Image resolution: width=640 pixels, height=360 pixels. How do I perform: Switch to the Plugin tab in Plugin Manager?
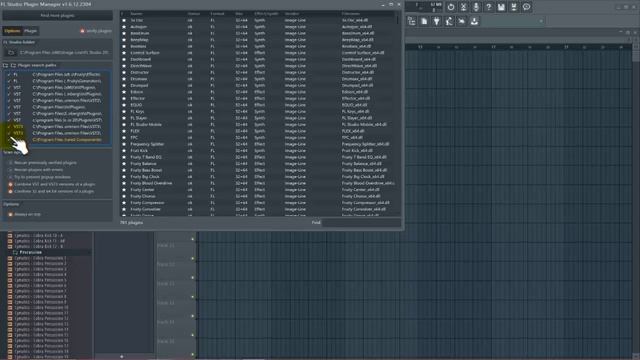click(x=30, y=31)
